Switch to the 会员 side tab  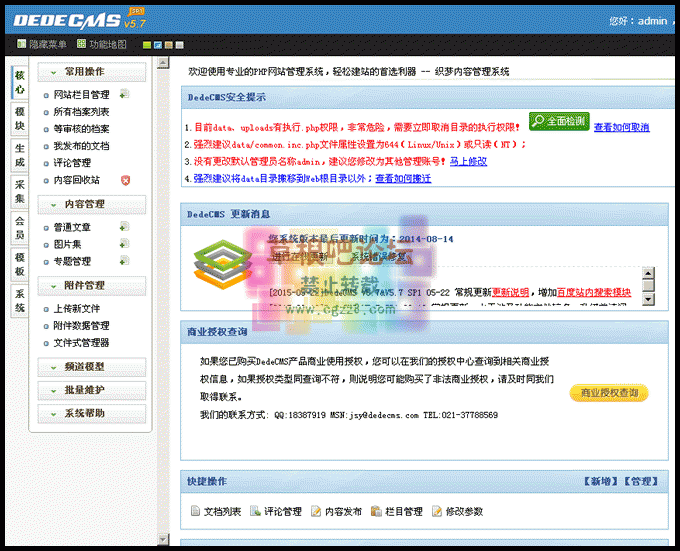20,228
